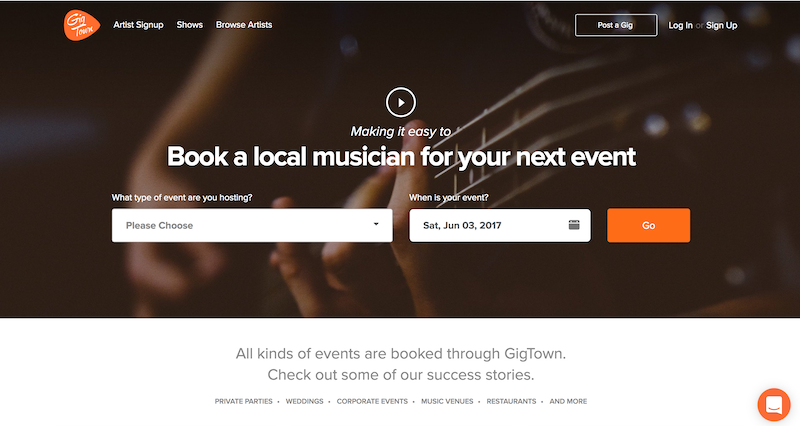Click the Post a Gig button
Viewport: 800px width, 426px height.
click(x=616, y=25)
